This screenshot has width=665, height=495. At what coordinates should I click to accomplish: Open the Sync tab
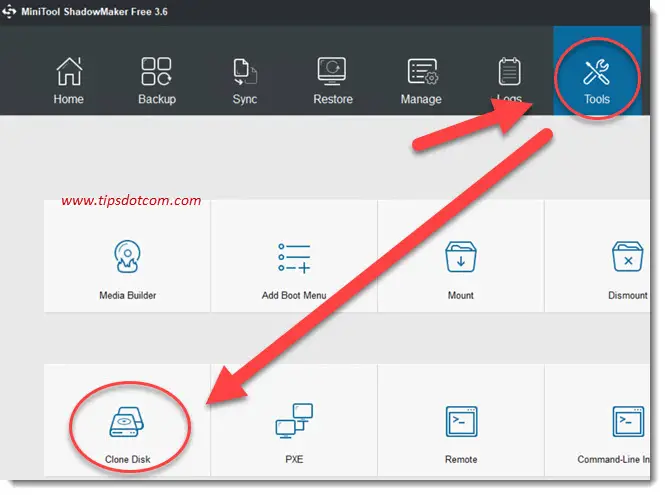coord(245,80)
